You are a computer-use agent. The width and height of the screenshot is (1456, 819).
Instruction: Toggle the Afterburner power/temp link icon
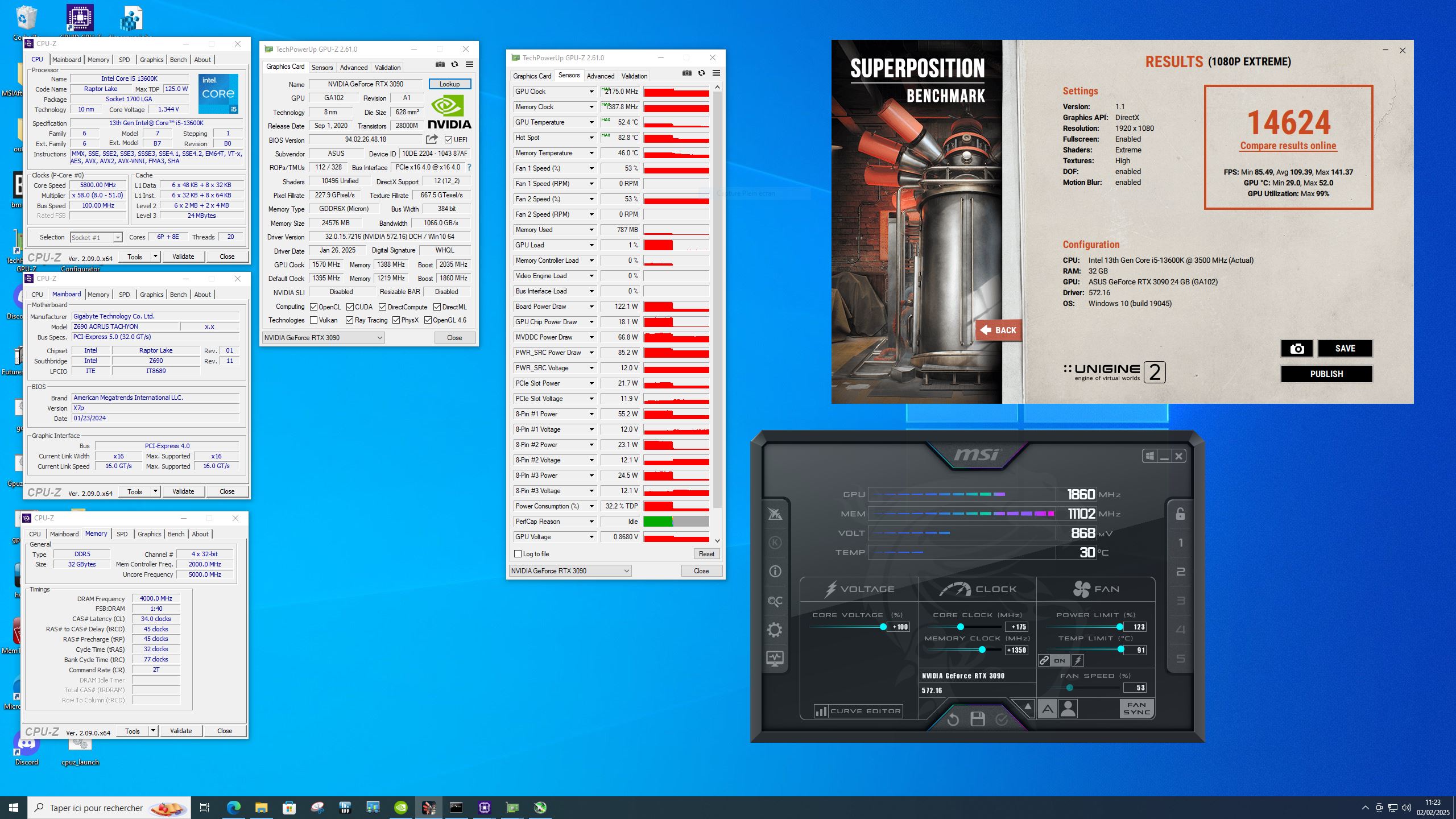click(x=1044, y=660)
